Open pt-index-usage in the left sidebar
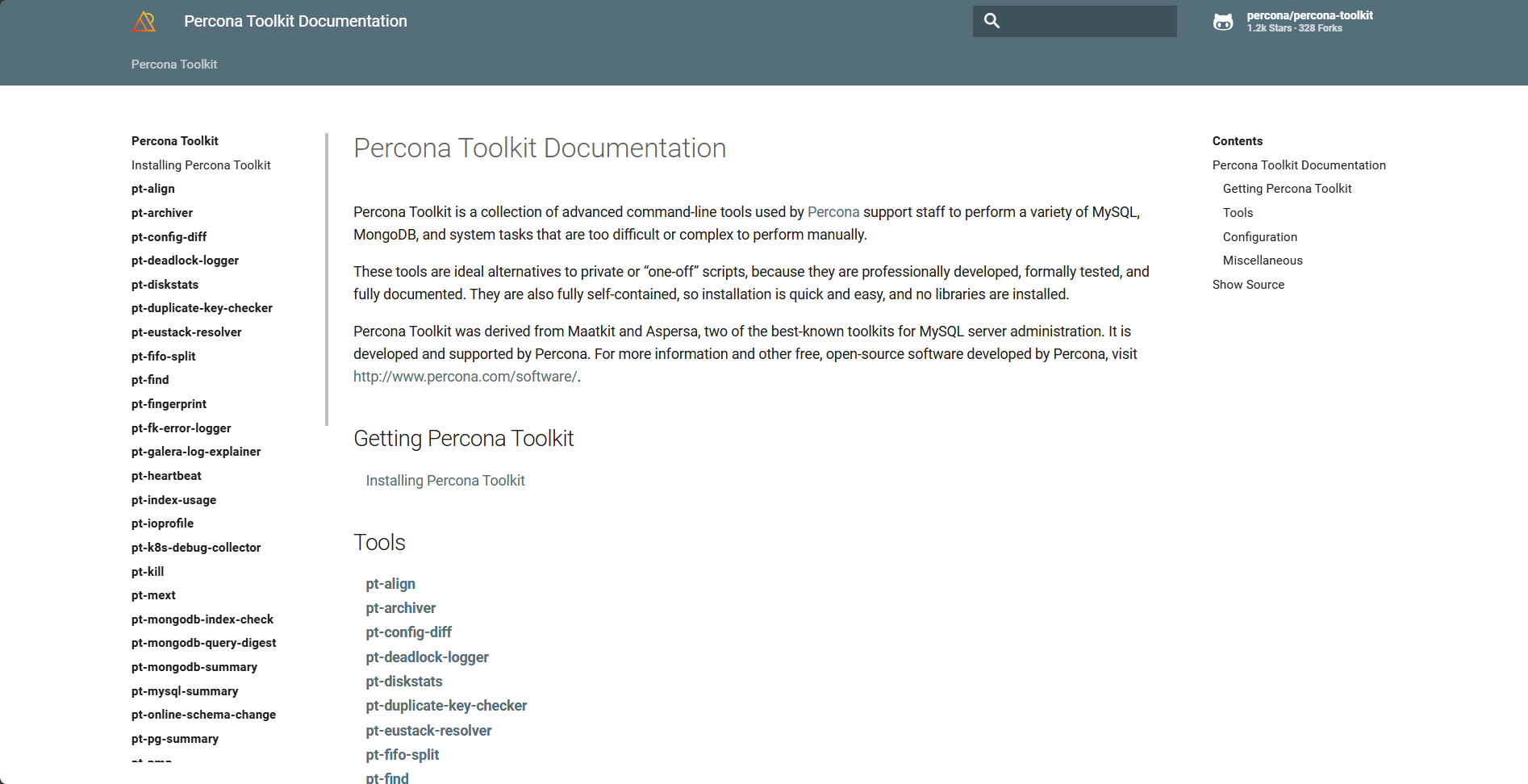This screenshot has height=784, width=1528. [x=173, y=500]
